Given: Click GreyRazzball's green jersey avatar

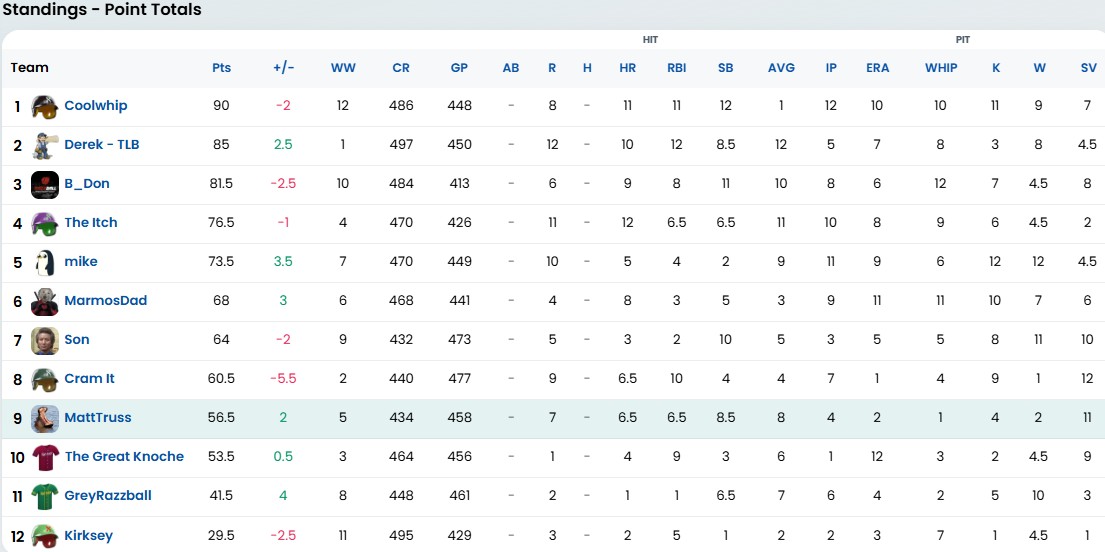Looking at the screenshot, I should click(x=44, y=496).
